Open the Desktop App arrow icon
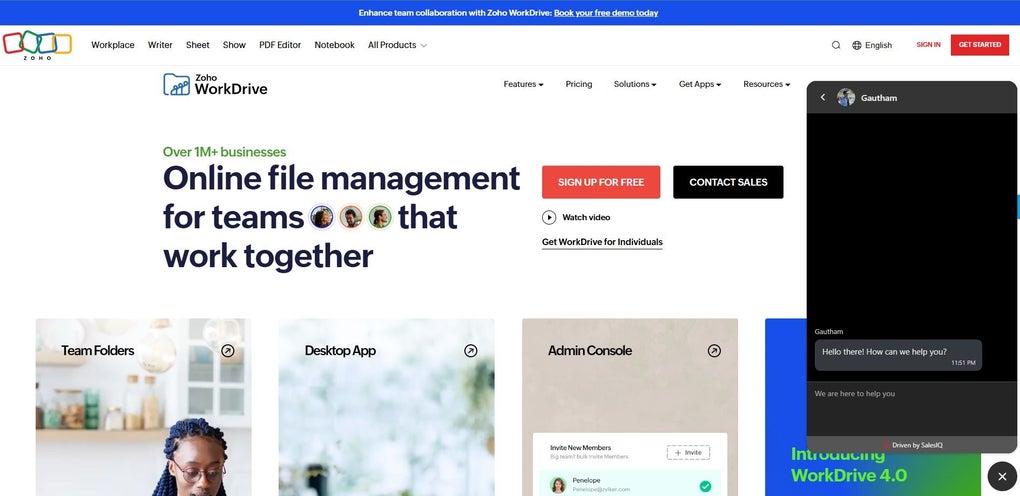Viewport: 1020px width, 496px height. click(x=471, y=351)
